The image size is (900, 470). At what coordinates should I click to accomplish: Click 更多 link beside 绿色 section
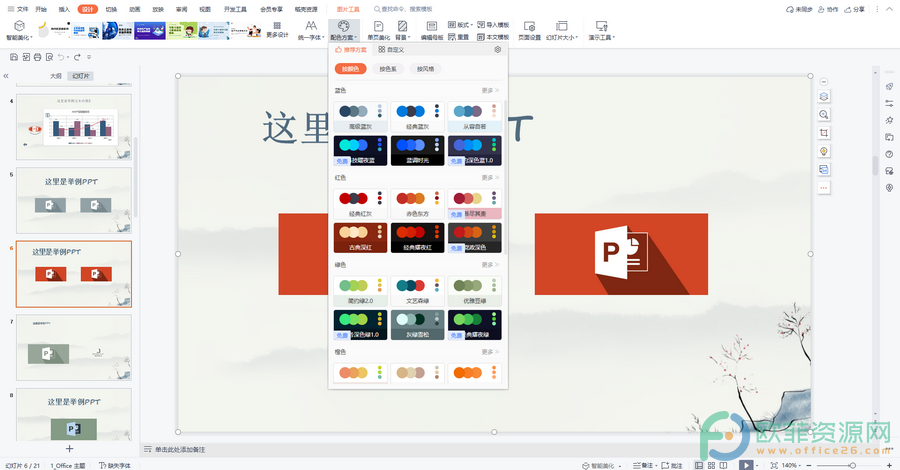(490, 265)
